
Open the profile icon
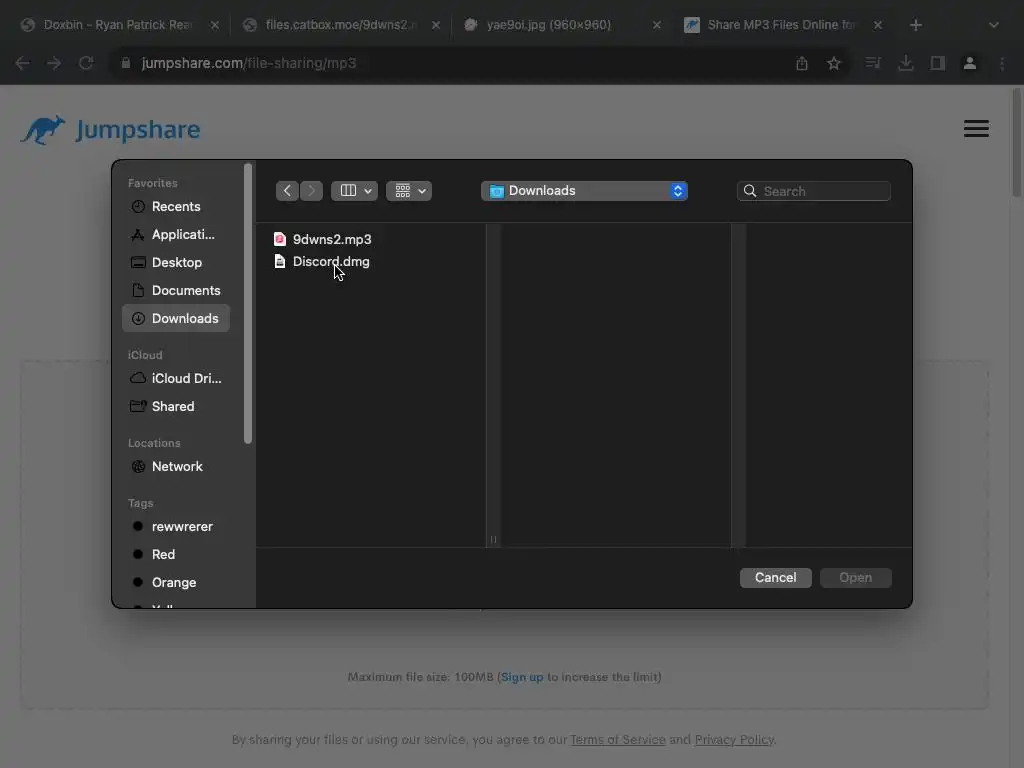(x=970, y=63)
